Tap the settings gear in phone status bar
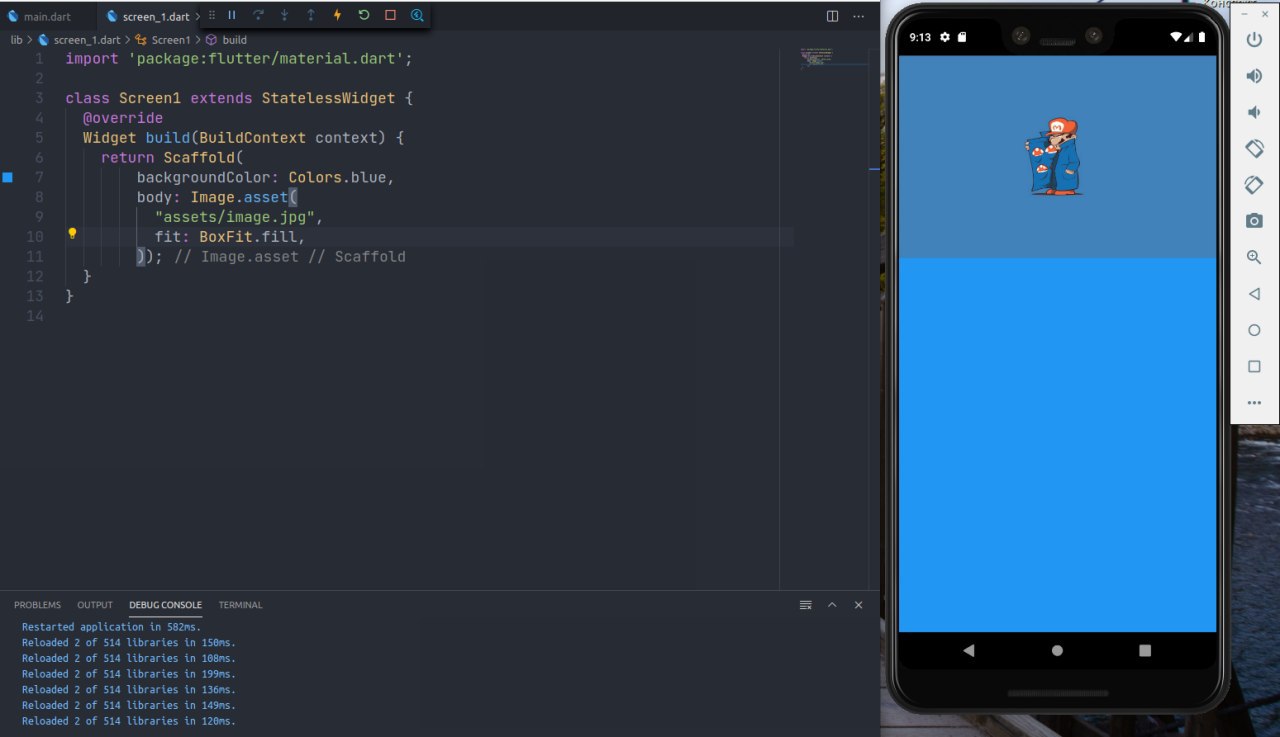The height and width of the screenshot is (737, 1280). pyautogui.click(x=945, y=37)
